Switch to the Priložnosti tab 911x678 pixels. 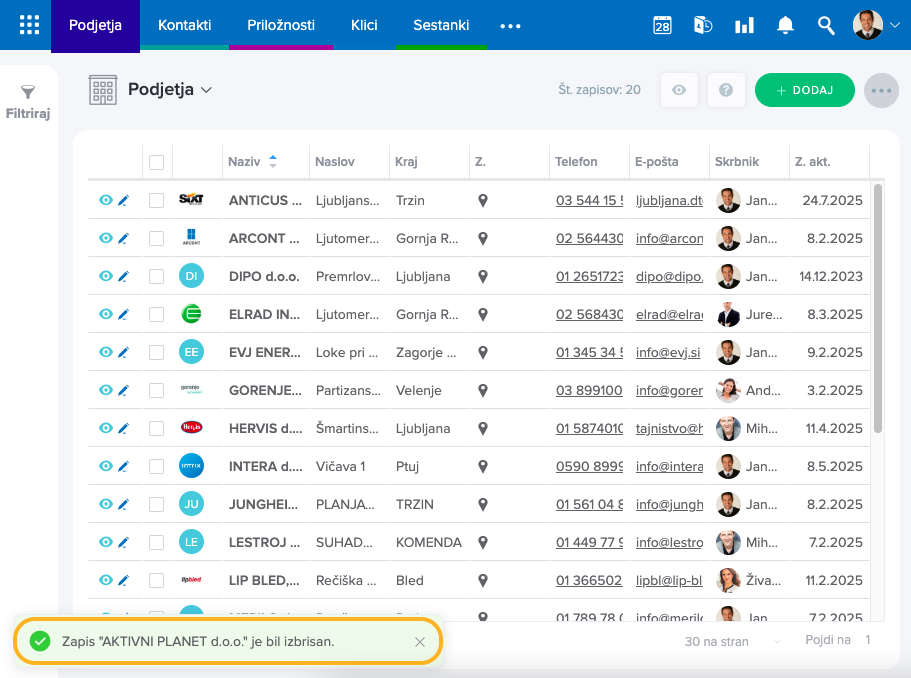pyautogui.click(x=281, y=25)
